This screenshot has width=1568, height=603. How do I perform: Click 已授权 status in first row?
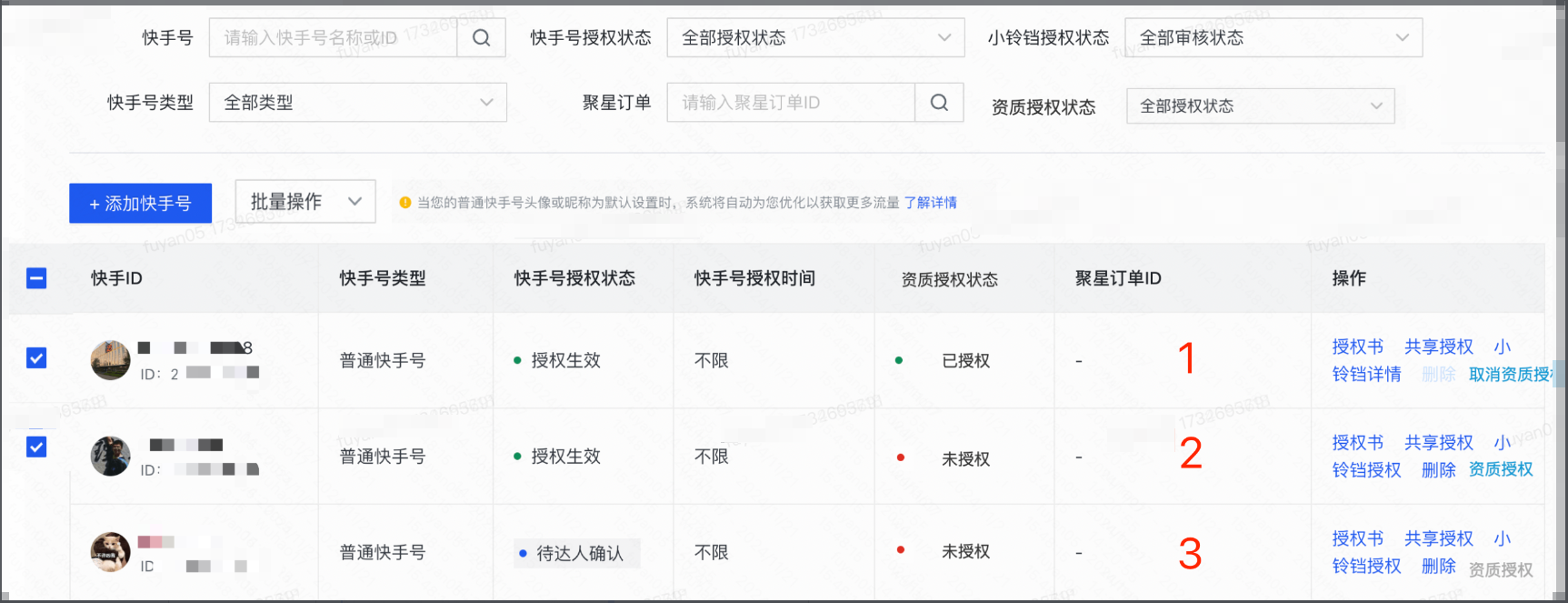[965, 361]
